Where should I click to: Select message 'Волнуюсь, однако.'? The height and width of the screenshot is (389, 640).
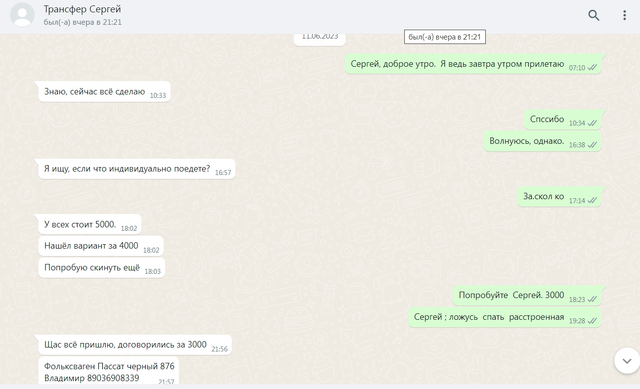pos(542,141)
